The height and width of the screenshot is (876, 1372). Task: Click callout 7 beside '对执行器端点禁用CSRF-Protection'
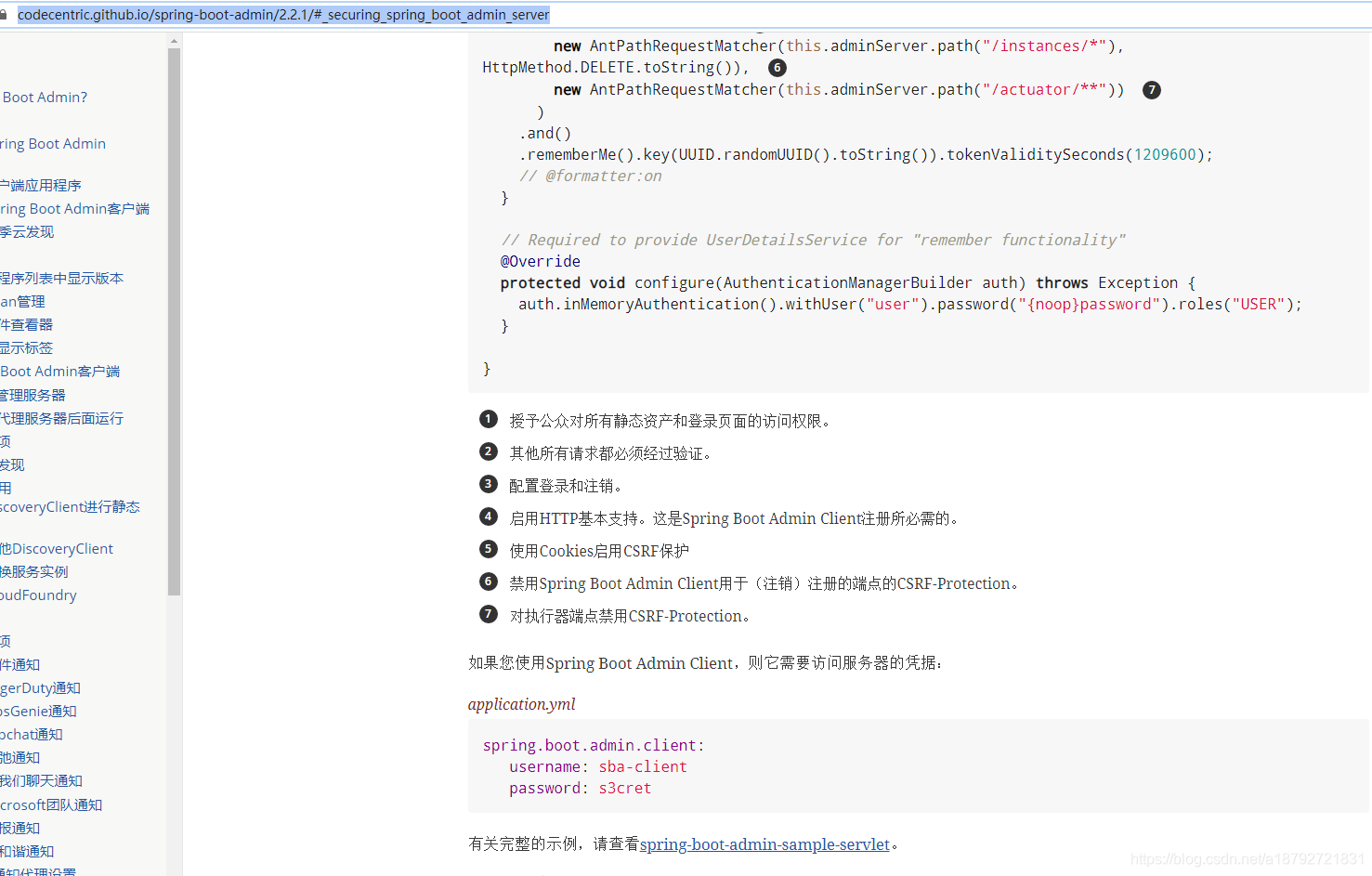point(489,614)
